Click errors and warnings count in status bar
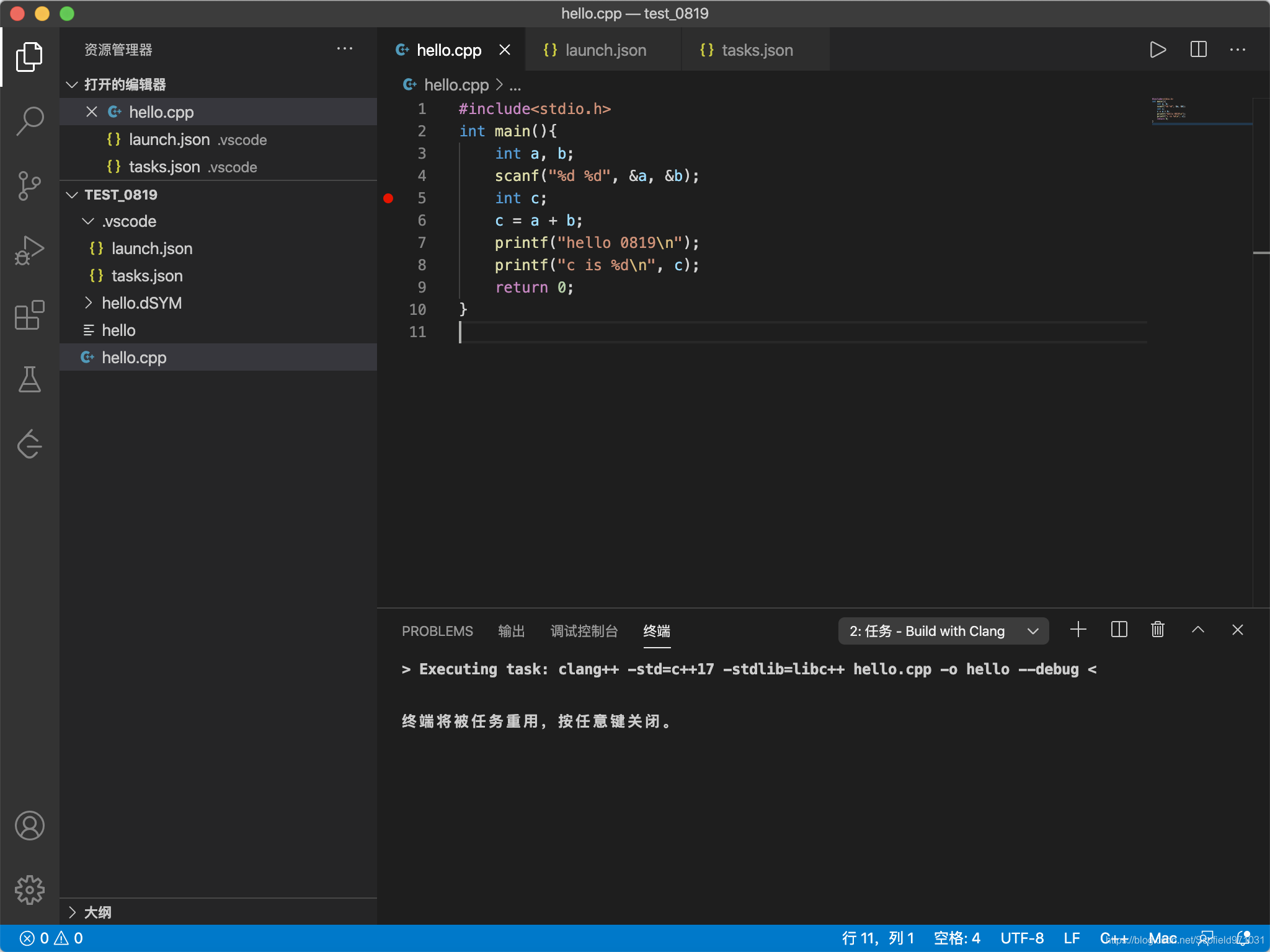 coord(51,938)
